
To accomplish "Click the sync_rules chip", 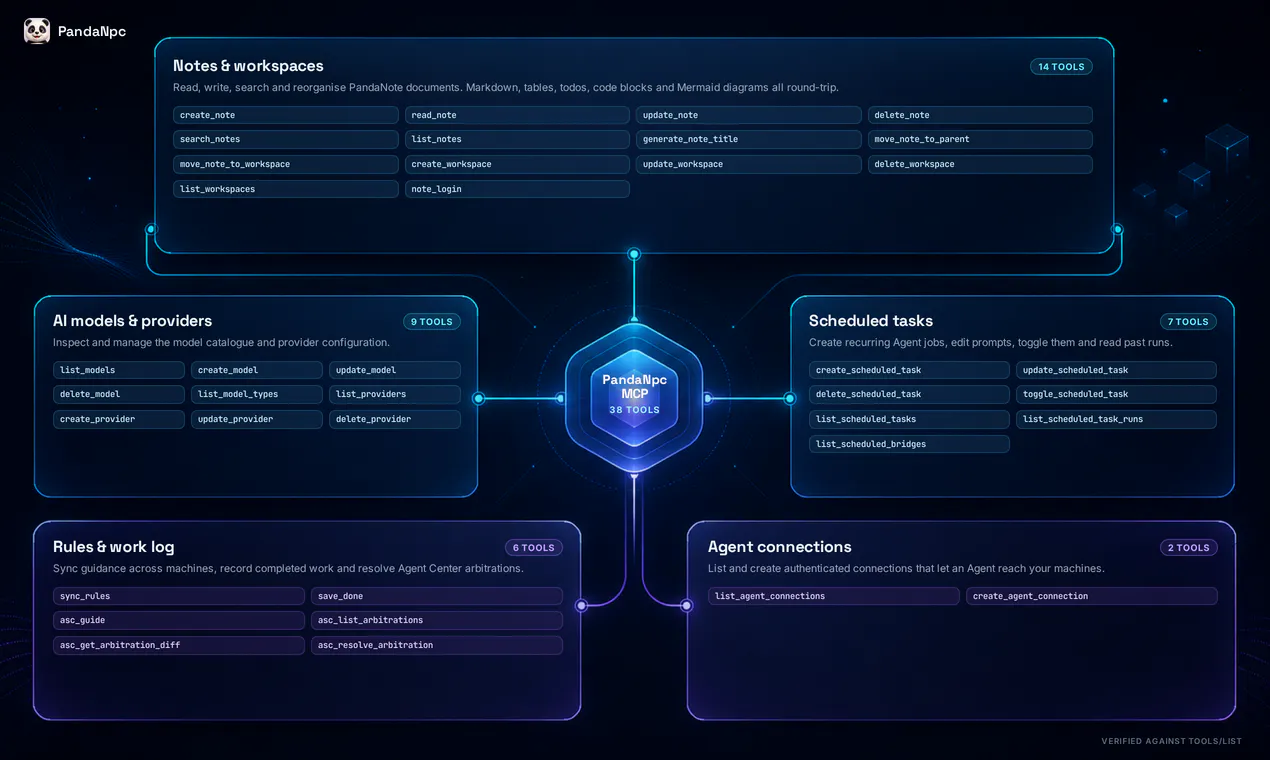I will [x=179, y=596].
